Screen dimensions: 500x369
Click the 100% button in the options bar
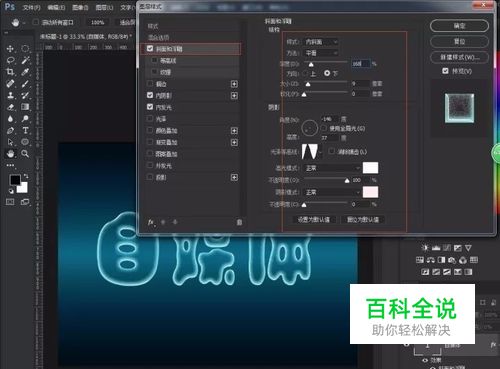click(x=97, y=22)
